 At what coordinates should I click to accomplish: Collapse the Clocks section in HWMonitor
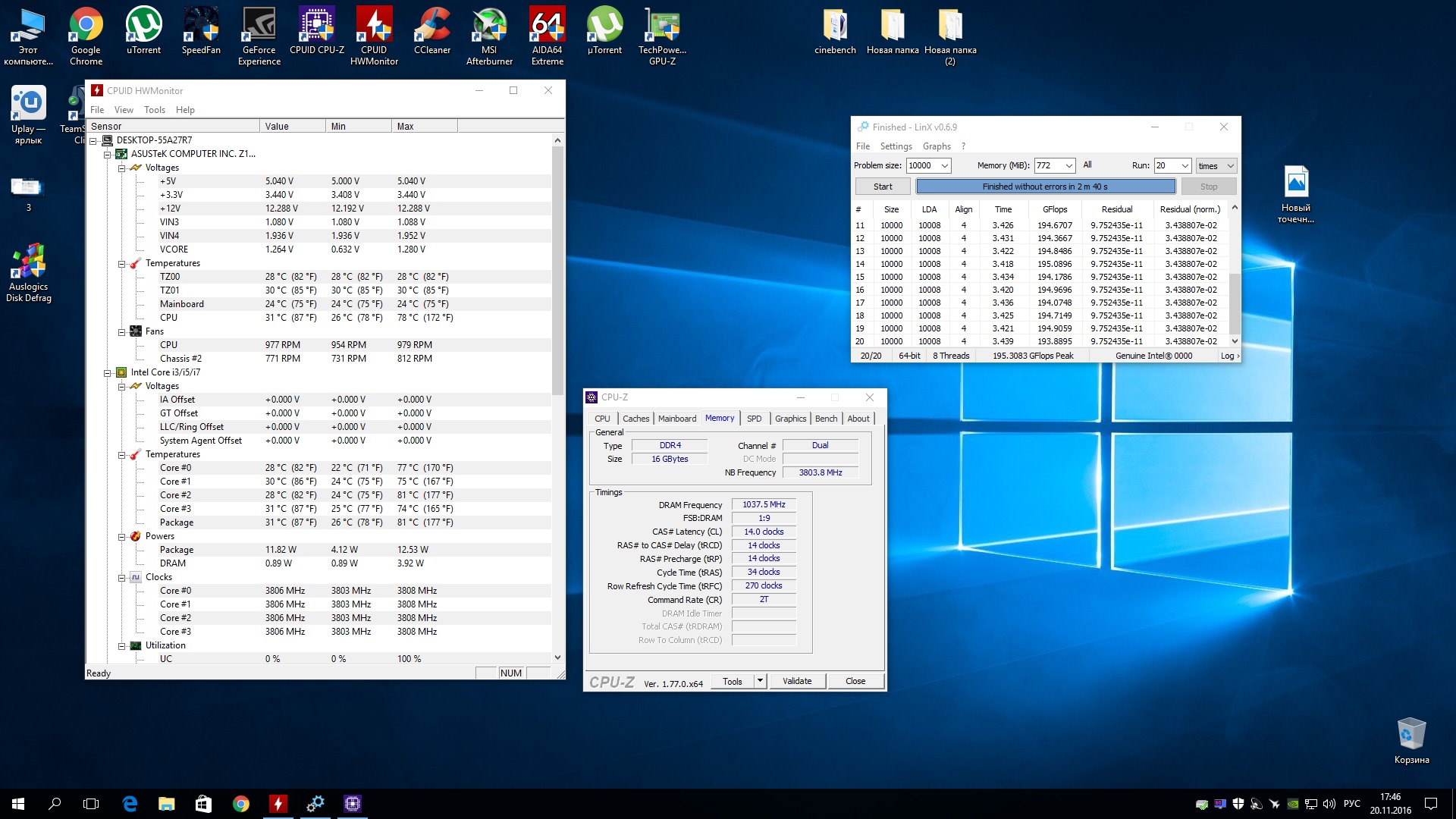coord(121,577)
